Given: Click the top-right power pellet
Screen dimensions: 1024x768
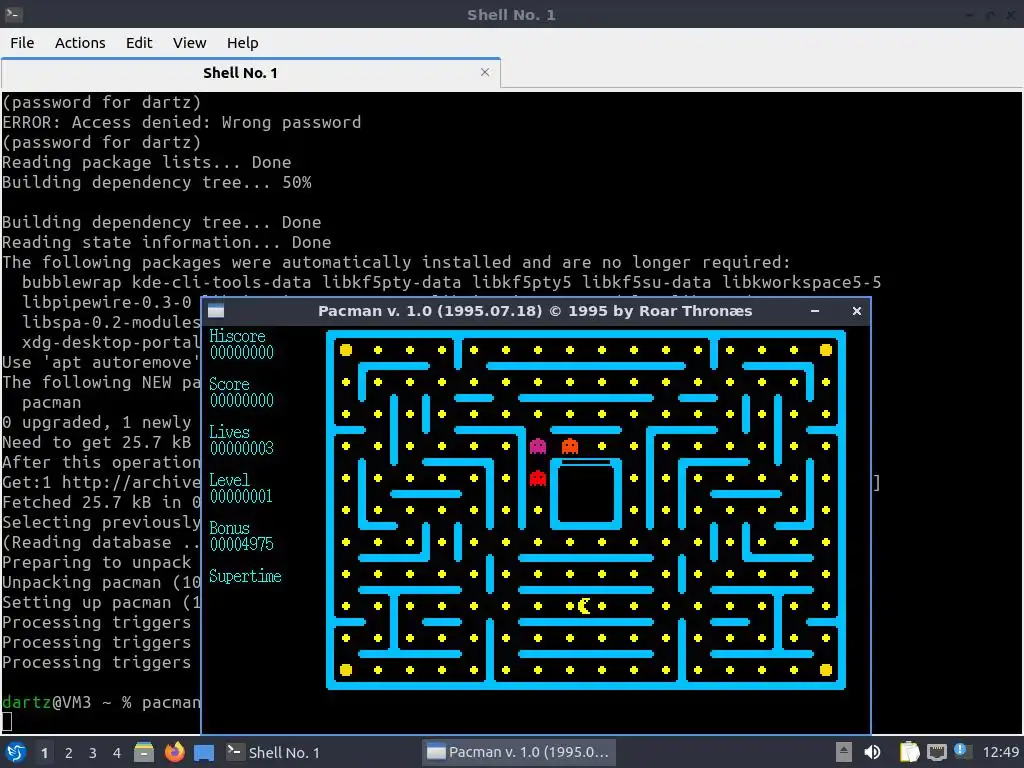Looking at the screenshot, I should coord(826,350).
